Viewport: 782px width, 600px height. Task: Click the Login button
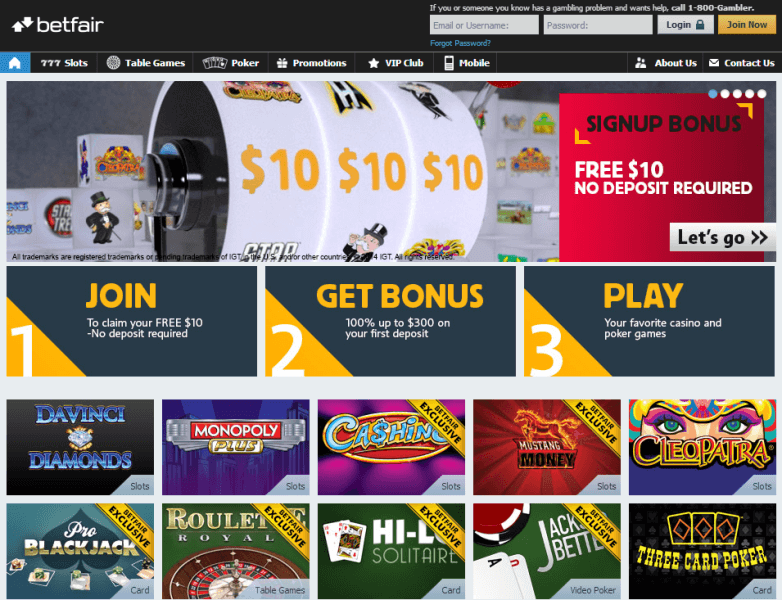tap(685, 24)
